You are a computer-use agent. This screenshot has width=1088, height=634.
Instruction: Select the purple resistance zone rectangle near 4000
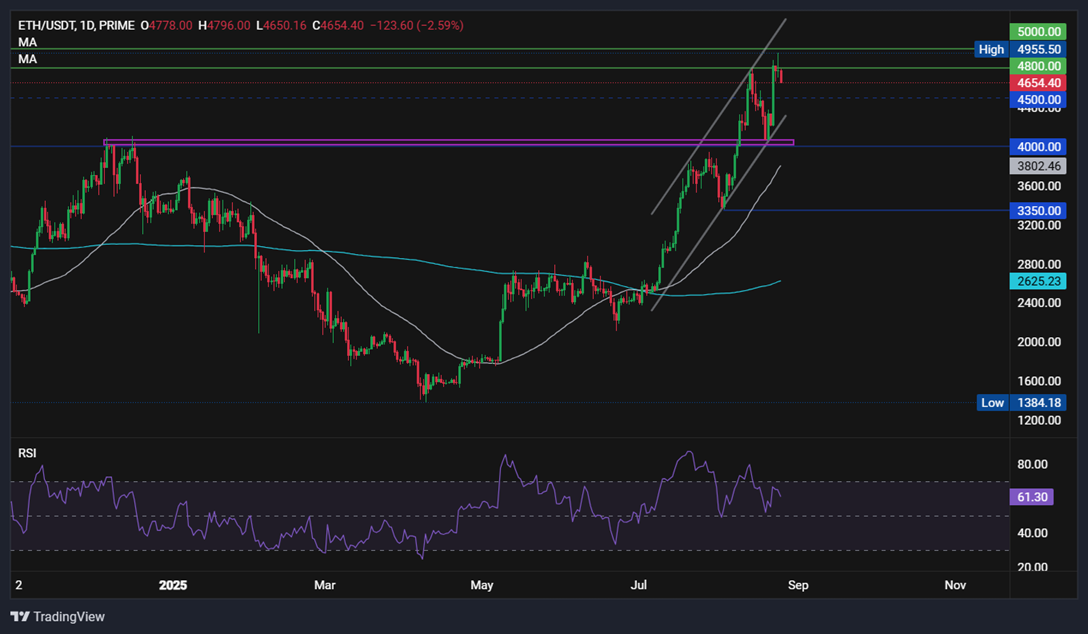click(448, 143)
